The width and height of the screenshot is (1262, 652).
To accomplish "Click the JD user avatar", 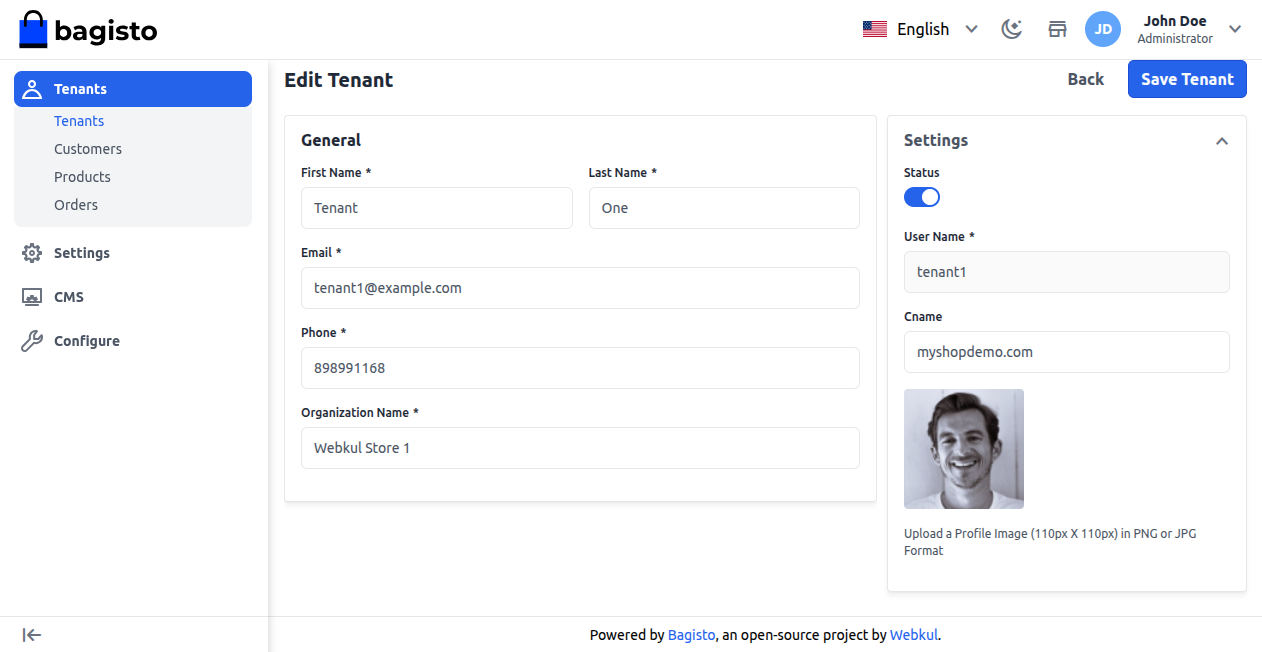I will 1102,29.
